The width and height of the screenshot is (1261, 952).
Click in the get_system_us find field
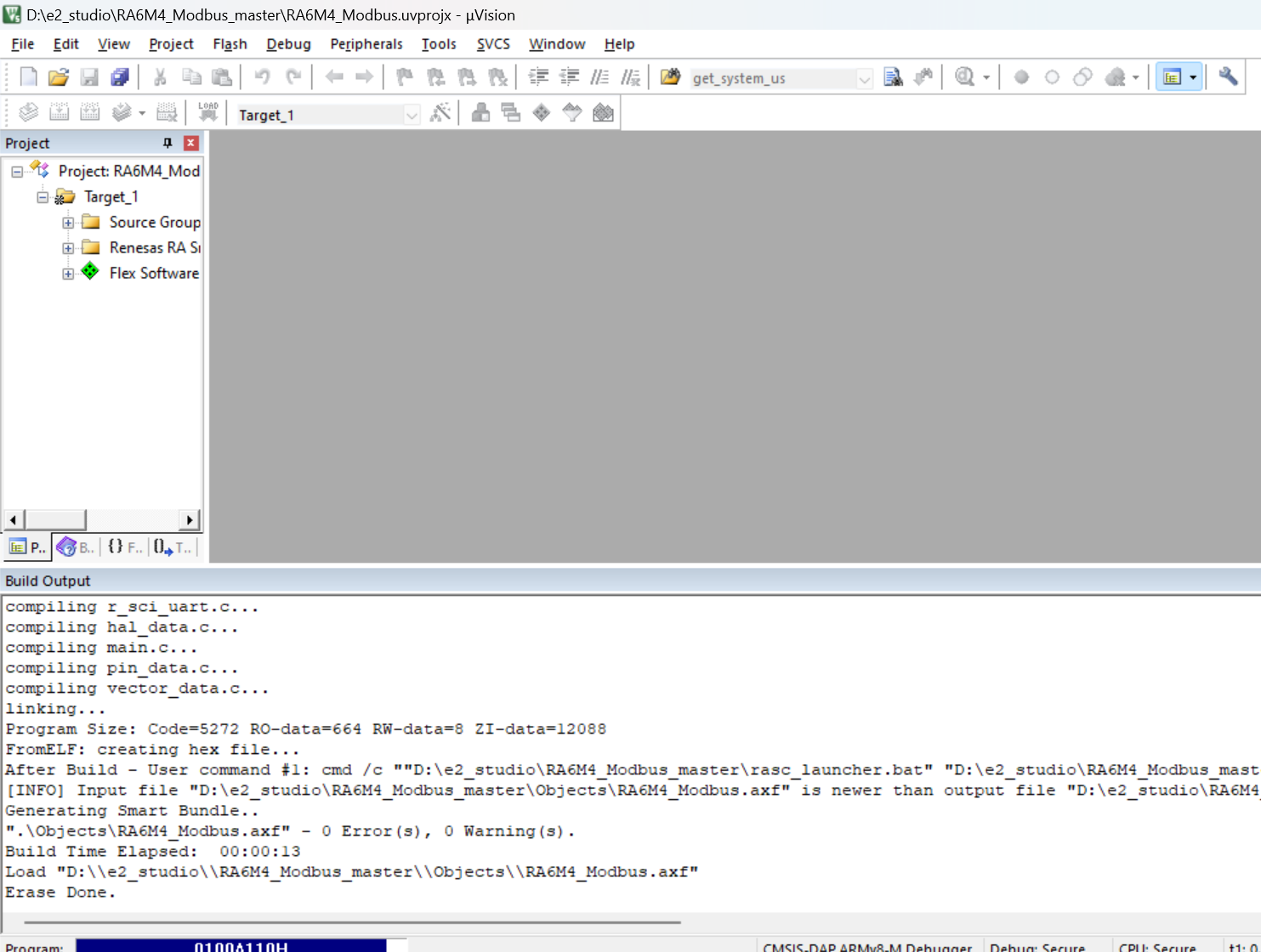(772, 78)
